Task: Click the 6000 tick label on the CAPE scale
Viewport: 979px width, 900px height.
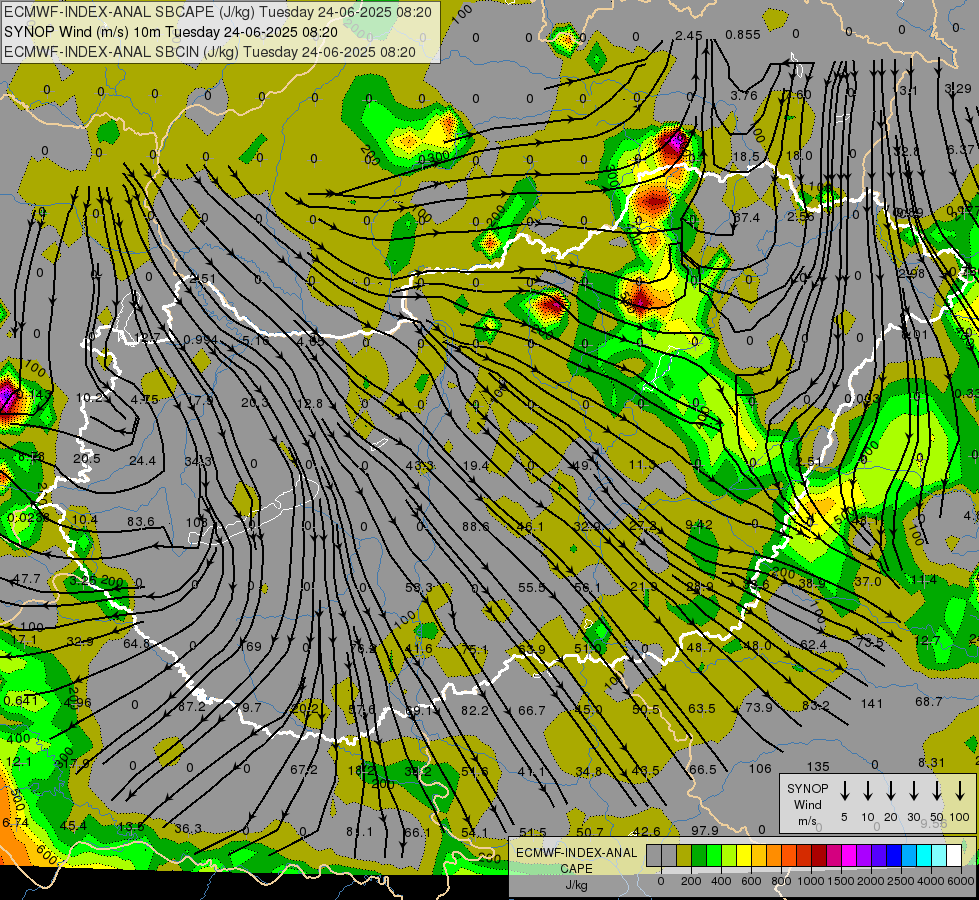Action: tap(961, 881)
